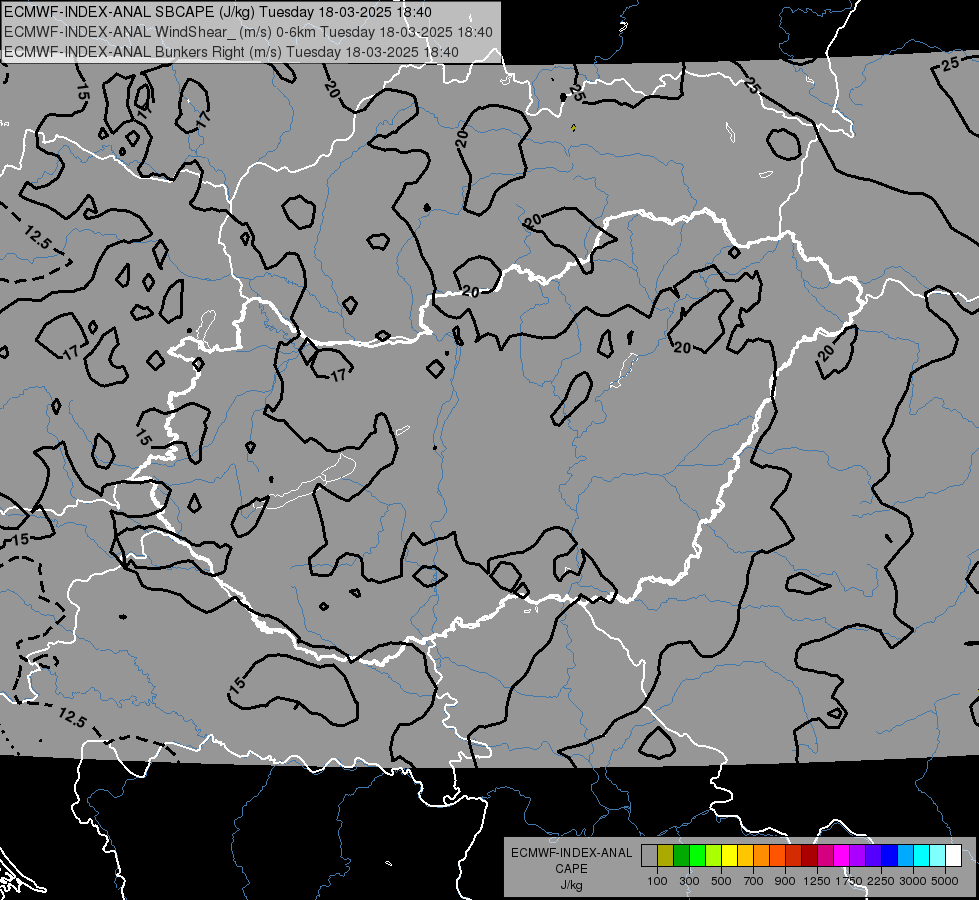The image size is (979, 900).
Task: Click the 100 tick value in legend
Action: 657,881
